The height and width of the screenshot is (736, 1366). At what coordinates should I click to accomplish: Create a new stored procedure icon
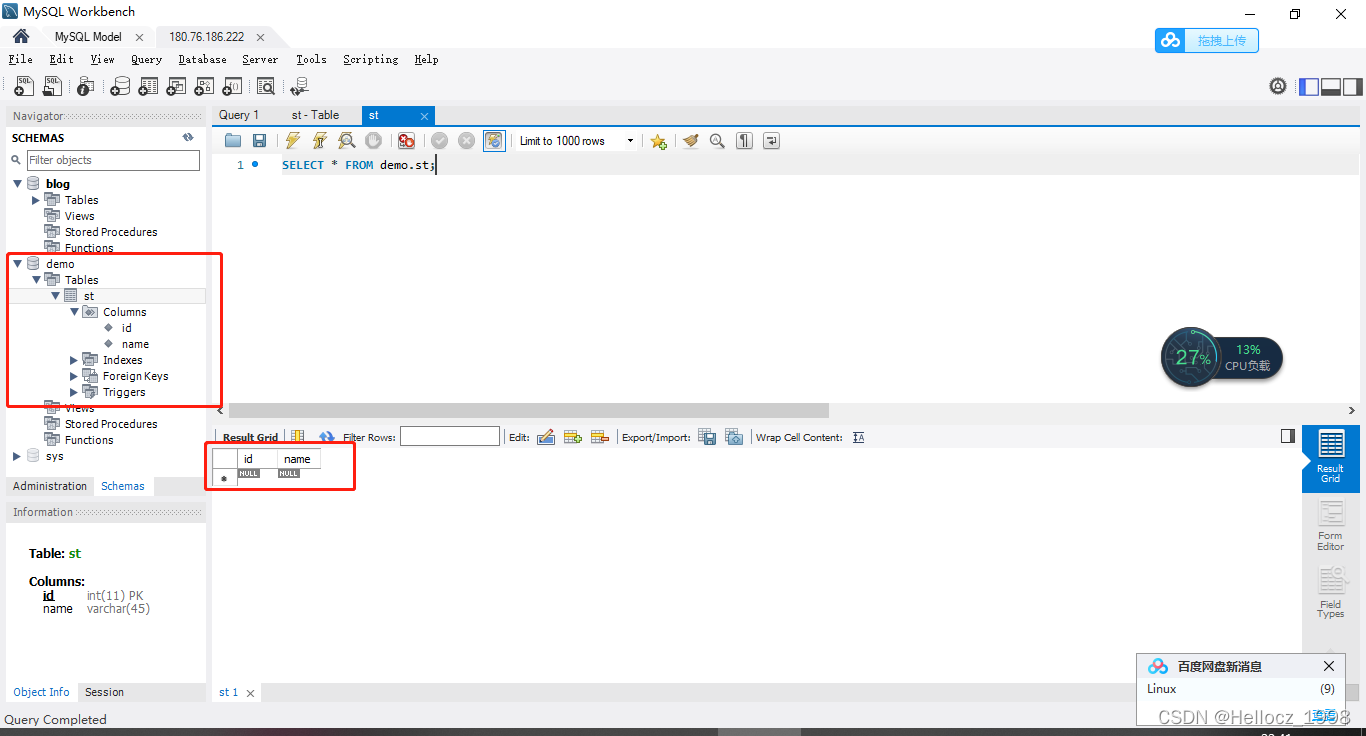(204, 87)
